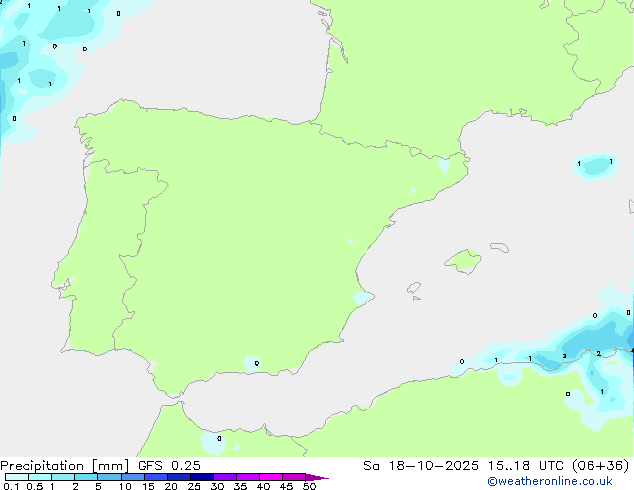Click the '0.5' legend scale label
Screen dimensions: 634x490
tap(35, 486)
